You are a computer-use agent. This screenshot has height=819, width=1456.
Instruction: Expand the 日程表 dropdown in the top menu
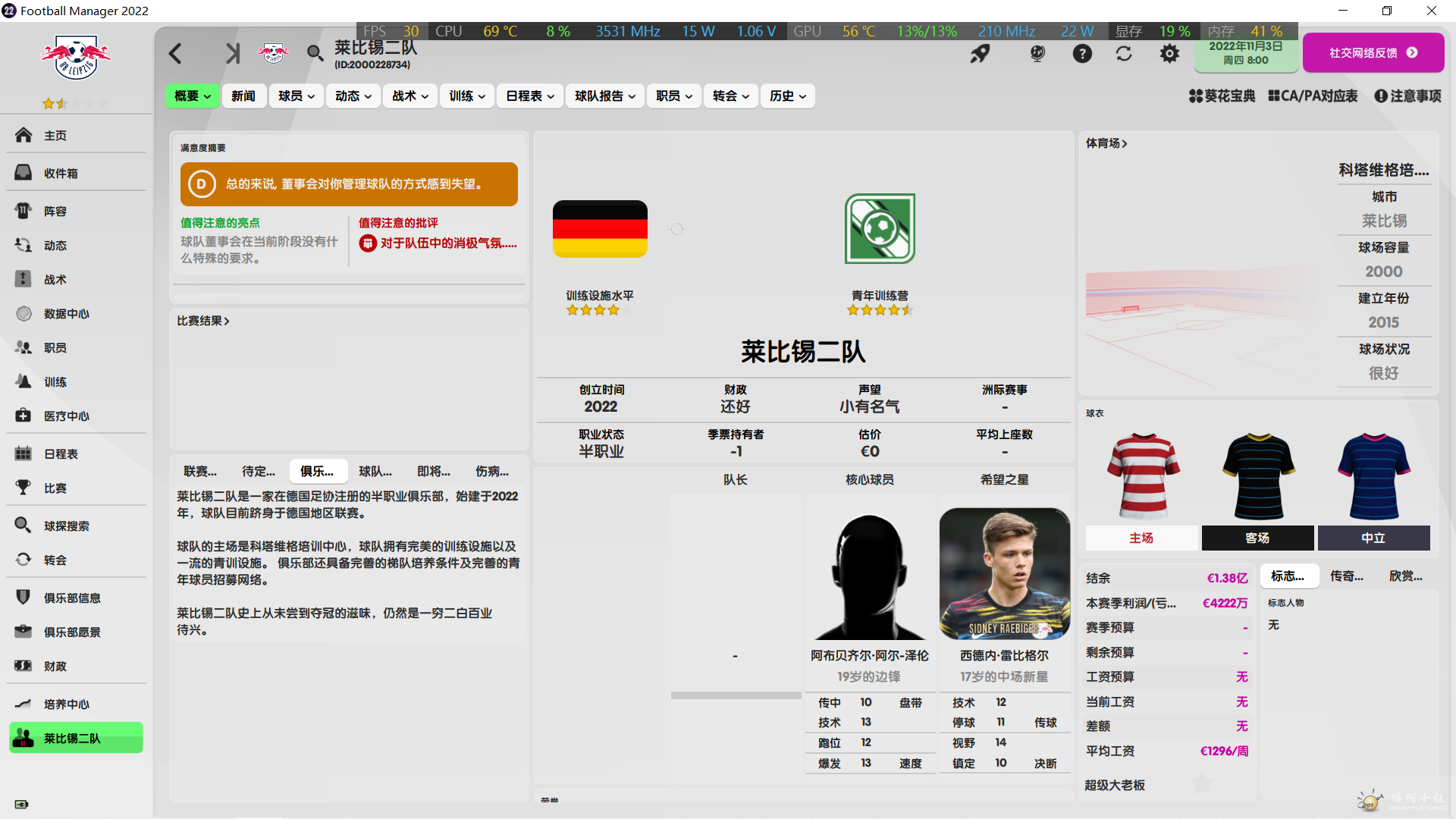(530, 96)
